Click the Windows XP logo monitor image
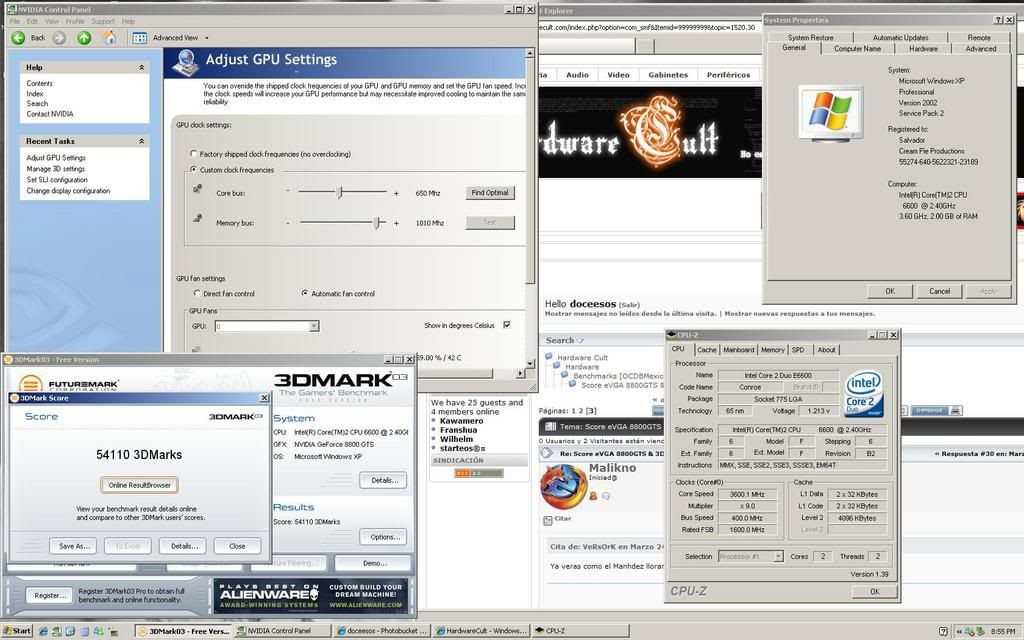The image size is (1024, 640). 831,112
